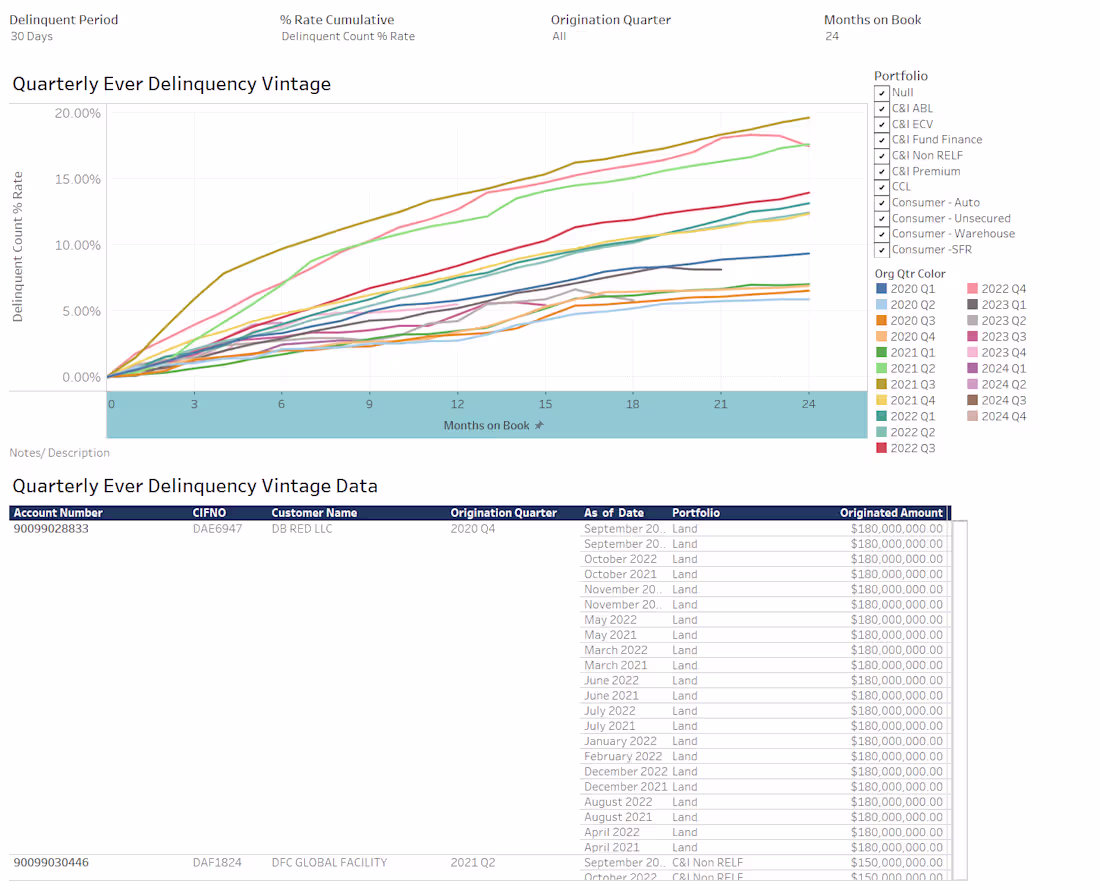
Task: Toggle the Consumer - Auto checkbox
Action: pyautogui.click(x=881, y=202)
